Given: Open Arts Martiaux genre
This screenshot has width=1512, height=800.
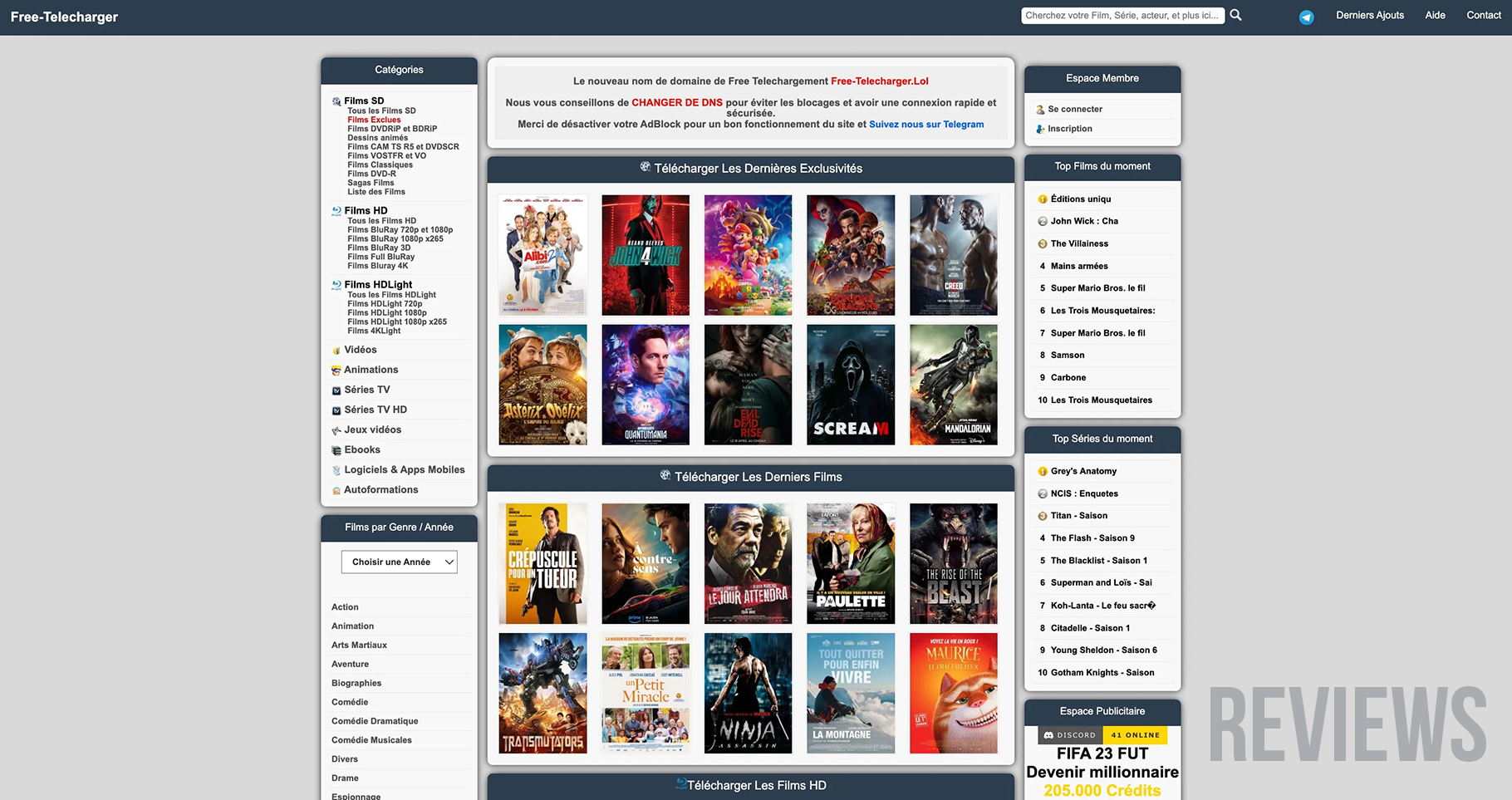Looking at the screenshot, I should coord(359,645).
